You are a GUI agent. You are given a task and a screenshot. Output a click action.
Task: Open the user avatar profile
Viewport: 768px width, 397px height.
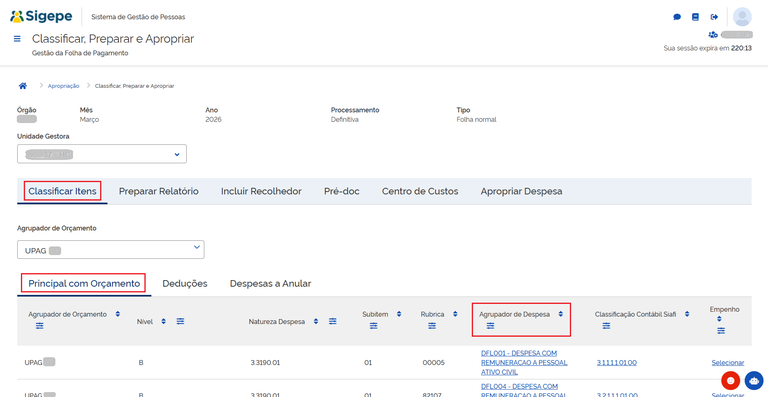(x=742, y=17)
